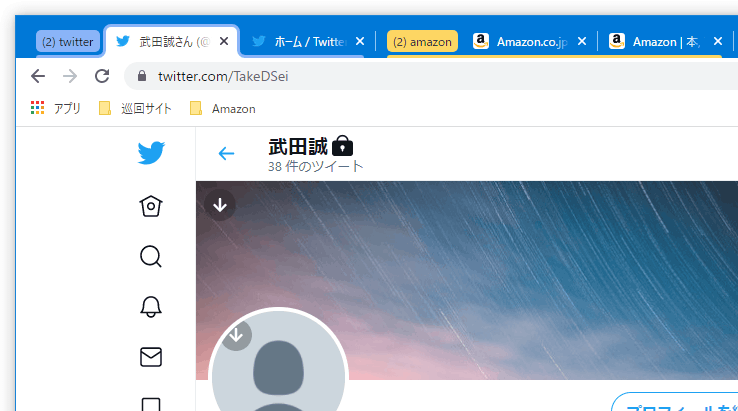The height and width of the screenshot is (411, 738).
Task: Click the 武田誠 profile name heading
Action: [298, 146]
